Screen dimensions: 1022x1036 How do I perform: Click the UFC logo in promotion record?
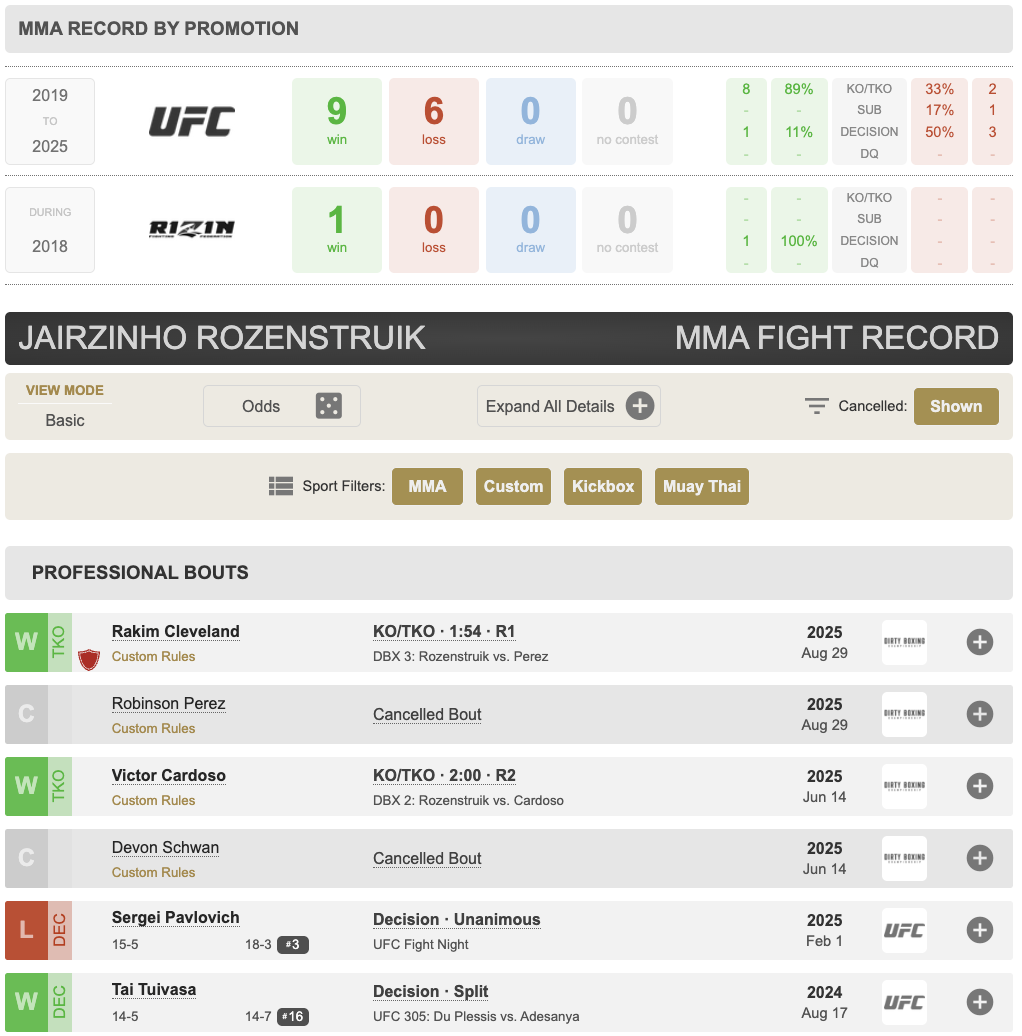[x=192, y=121]
